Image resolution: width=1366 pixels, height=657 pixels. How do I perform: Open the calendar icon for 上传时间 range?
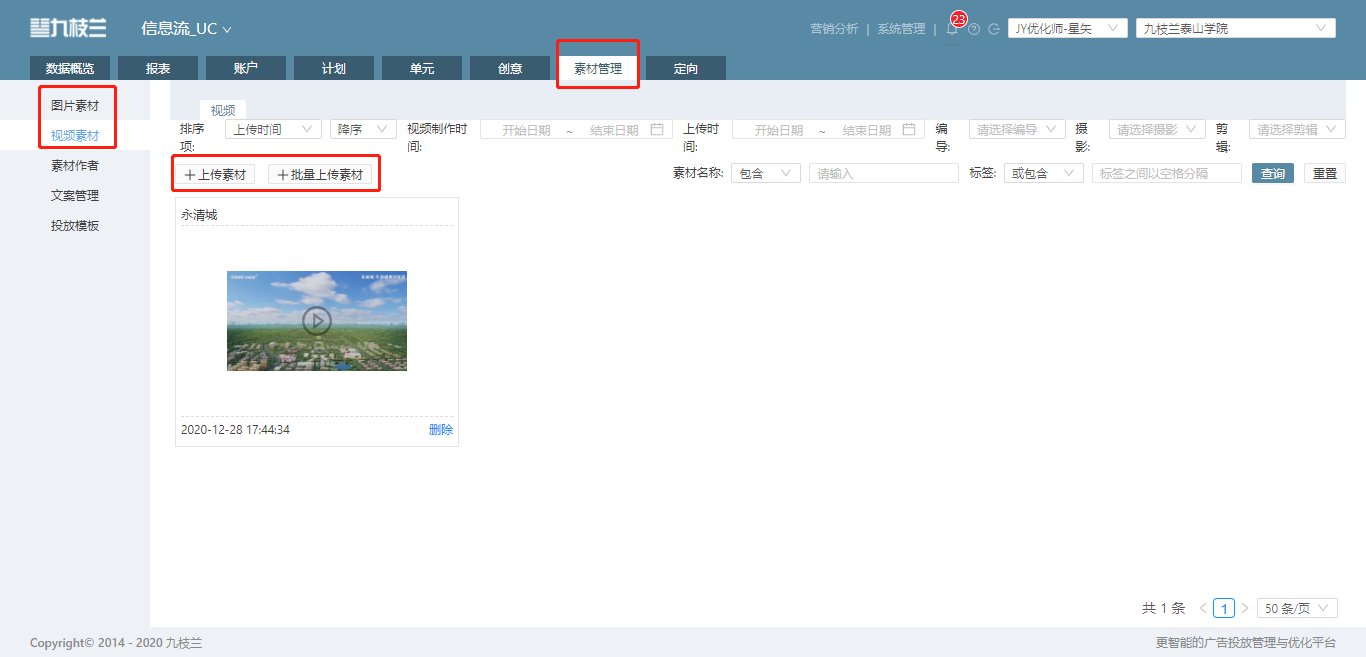(x=909, y=129)
